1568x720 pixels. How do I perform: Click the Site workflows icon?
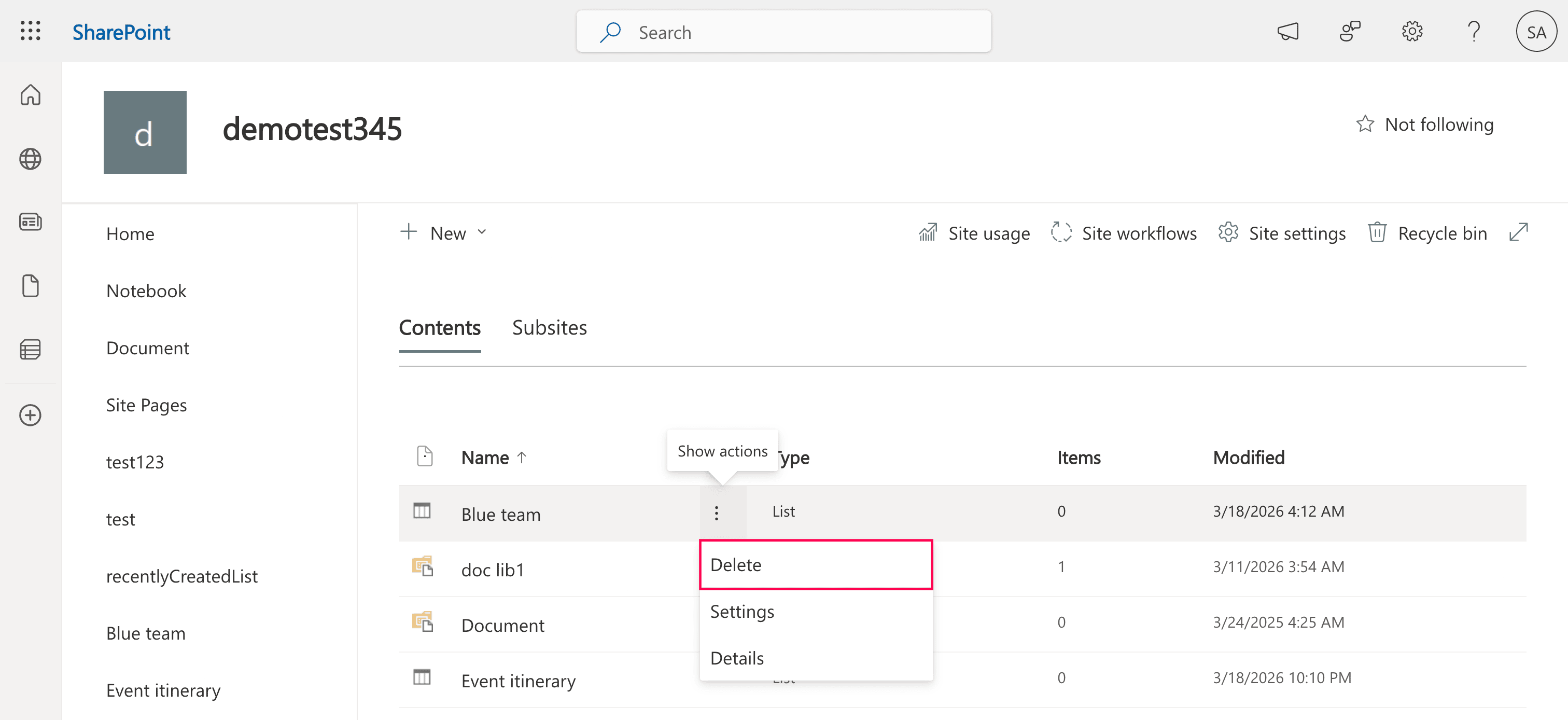coord(1062,233)
